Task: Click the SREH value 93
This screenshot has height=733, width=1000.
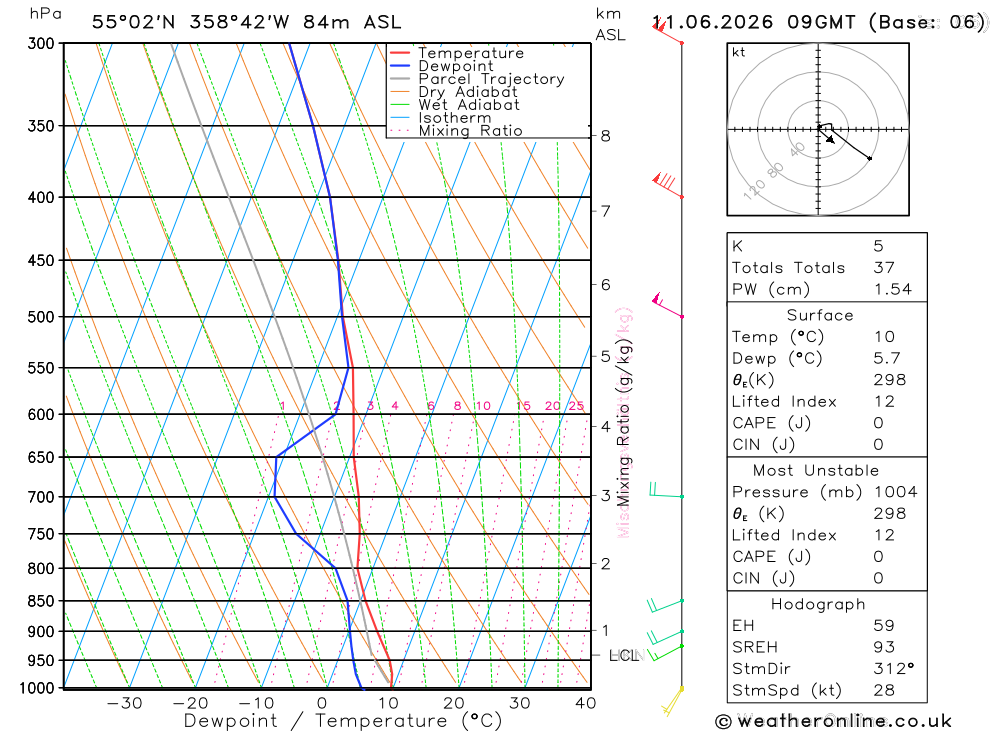Action: [884, 648]
